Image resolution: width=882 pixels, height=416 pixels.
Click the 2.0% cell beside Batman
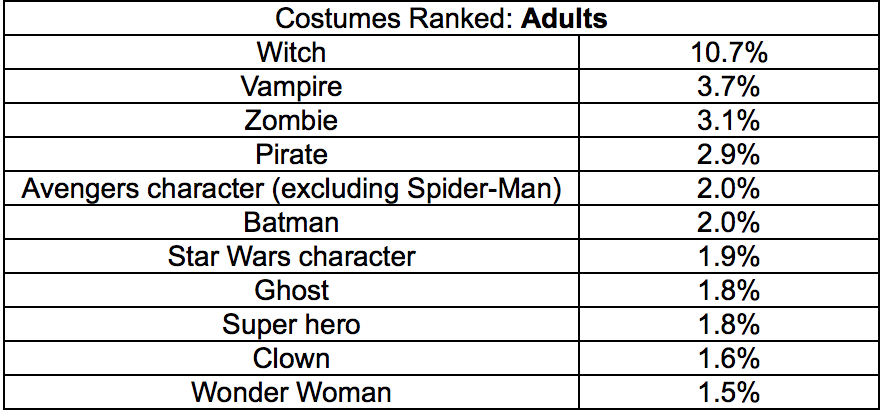point(728,223)
